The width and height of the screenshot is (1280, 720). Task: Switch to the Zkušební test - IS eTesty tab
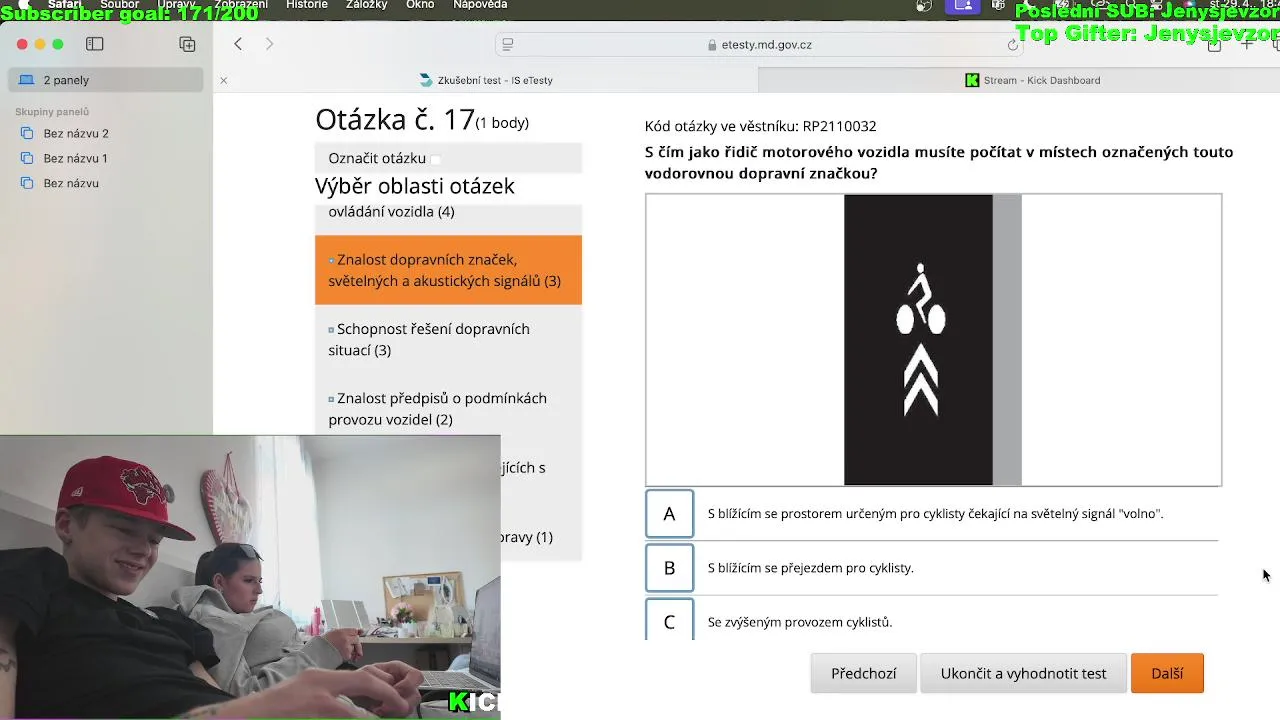486,80
